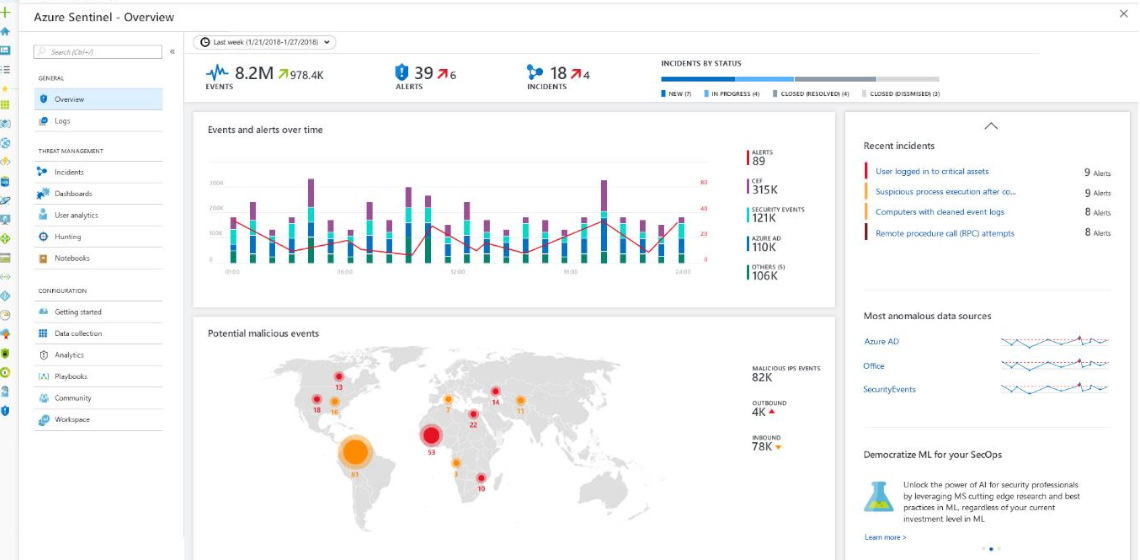
Task: Click the CEF 315K chart legend
Action: pyautogui.click(x=763, y=185)
